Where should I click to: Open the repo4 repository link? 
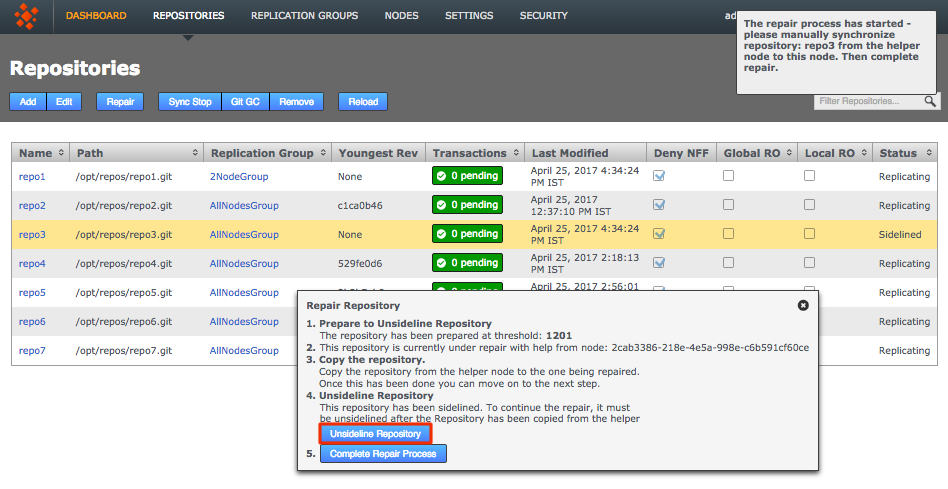pos(32,264)
